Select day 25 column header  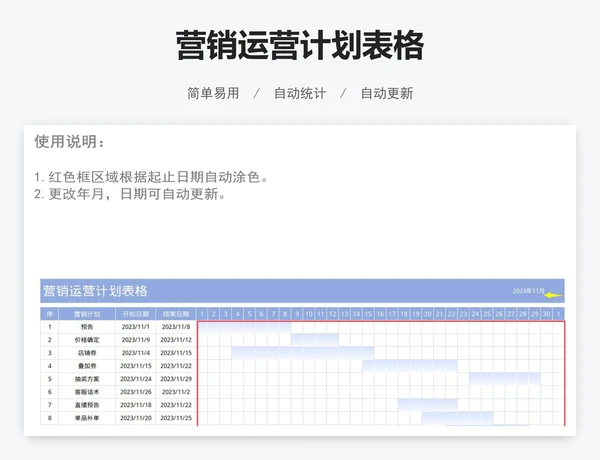[487, 314]
